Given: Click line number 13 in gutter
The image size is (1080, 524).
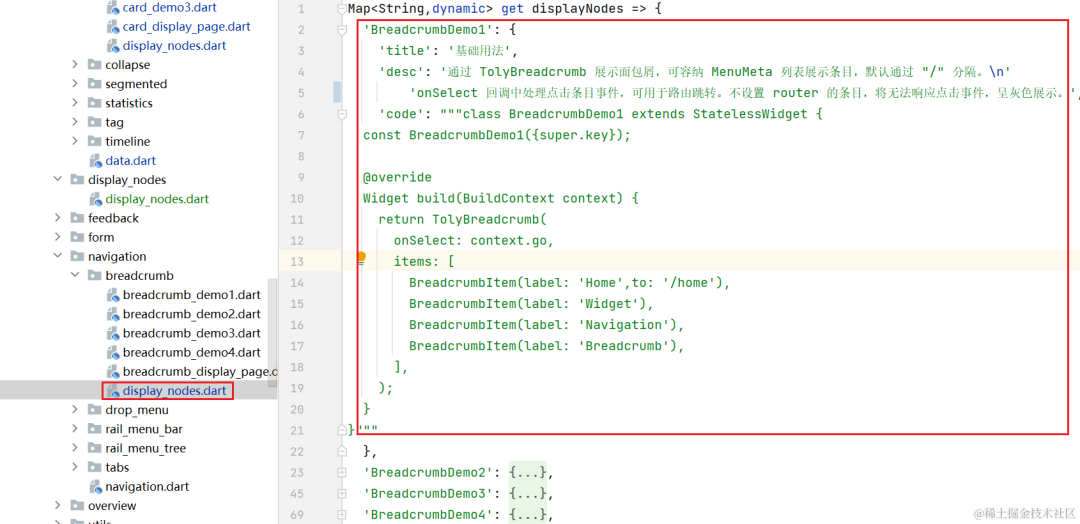Looking at the screenshot, I should tap(298, 262).
